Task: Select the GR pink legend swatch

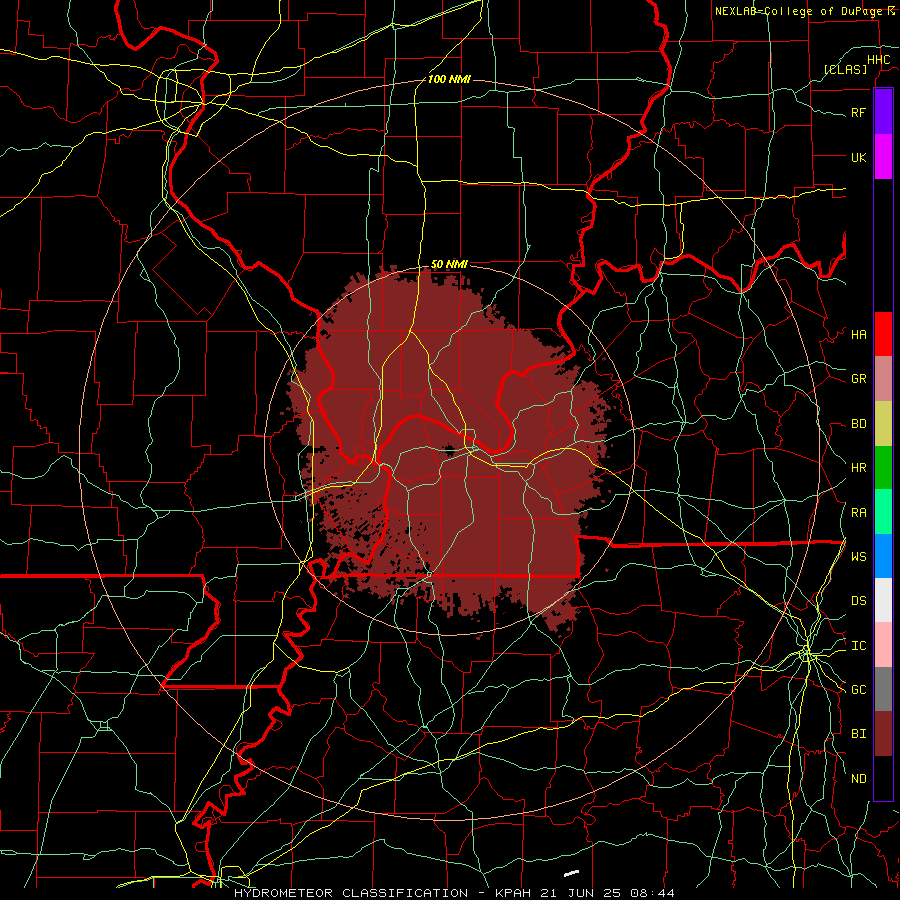Action: point(883,379)
